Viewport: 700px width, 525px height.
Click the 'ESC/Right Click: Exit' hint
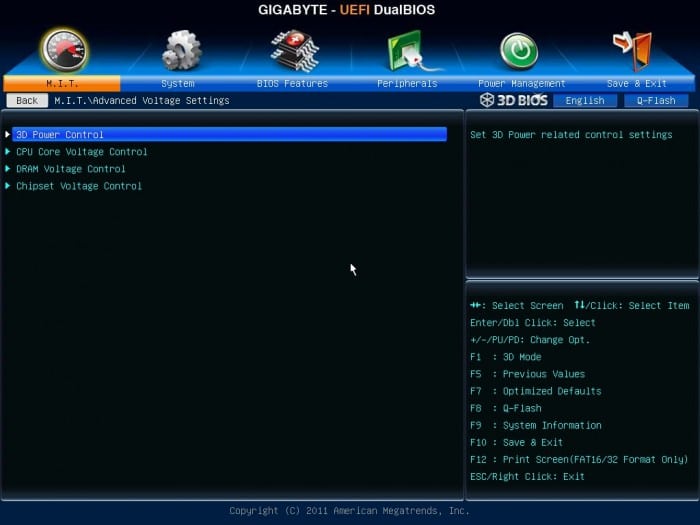(527, 476)
